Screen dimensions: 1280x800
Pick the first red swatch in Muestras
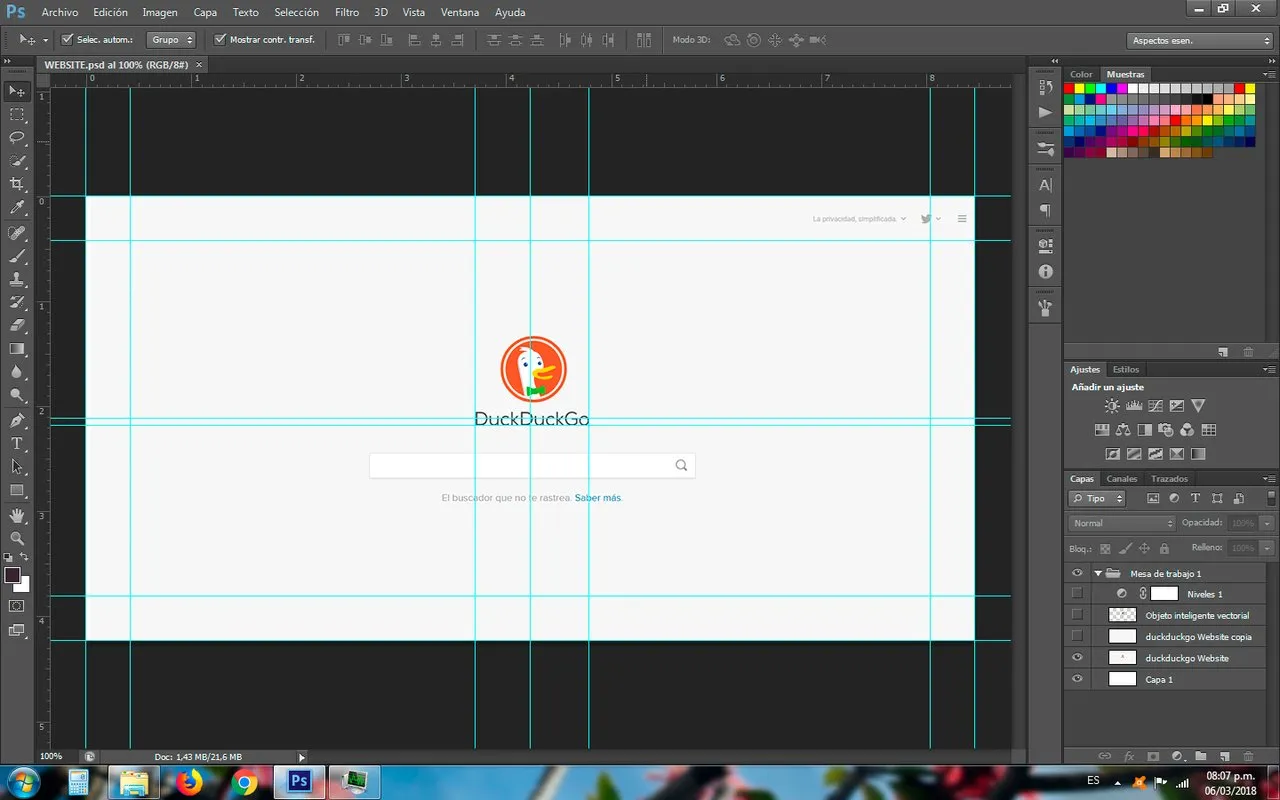point(1069,88)
